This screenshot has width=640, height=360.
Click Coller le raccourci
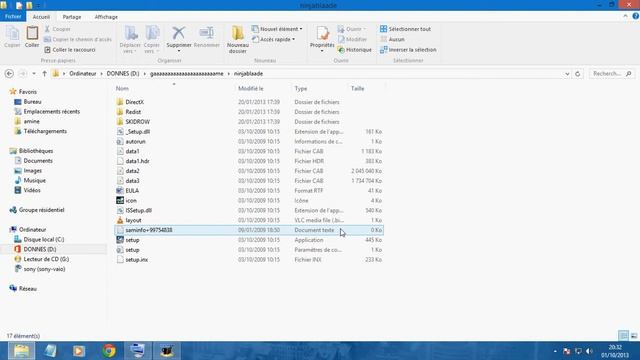(x=70, y=50)
